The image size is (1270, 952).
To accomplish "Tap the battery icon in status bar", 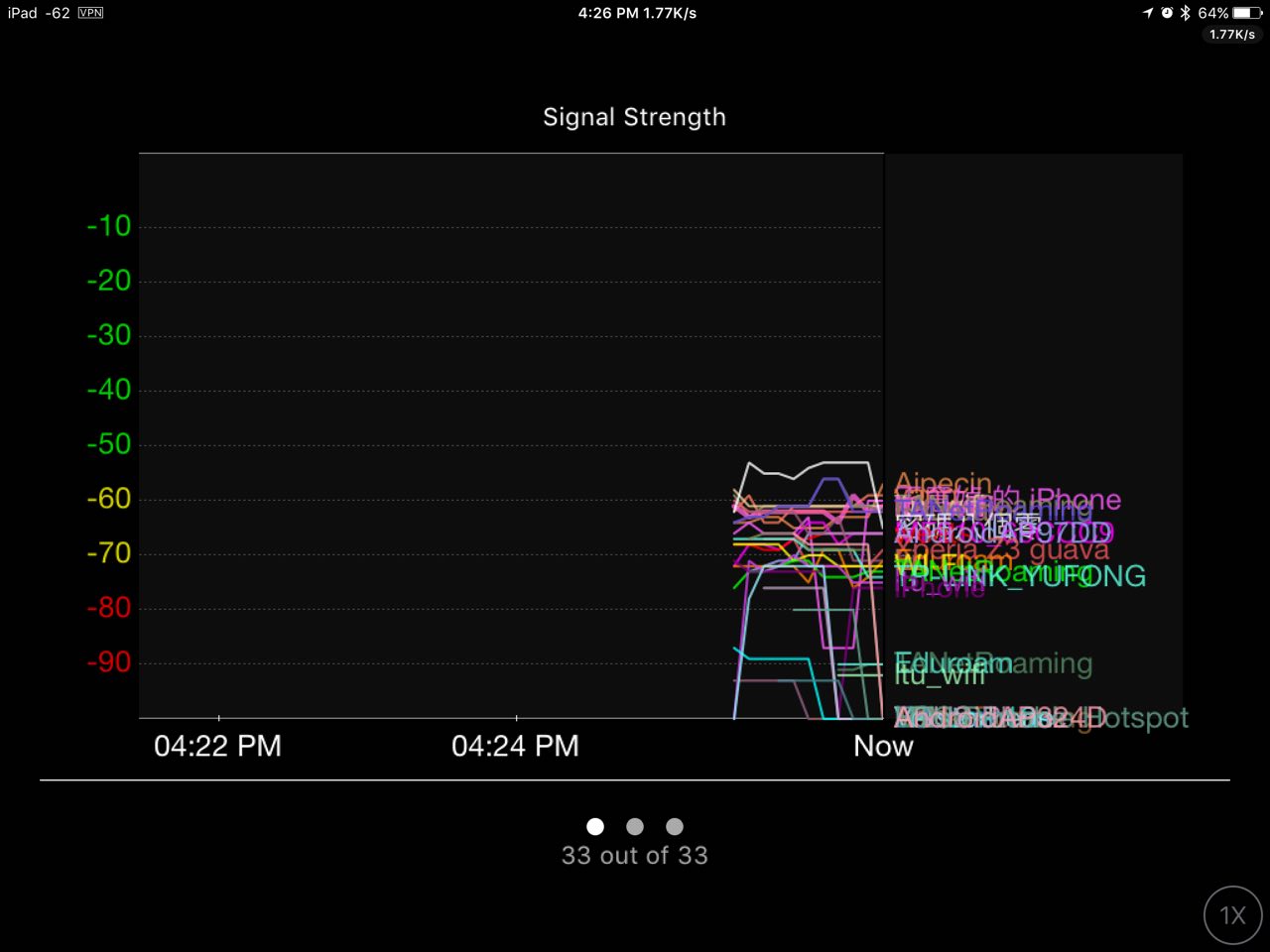I will (x=1248, y=13).
